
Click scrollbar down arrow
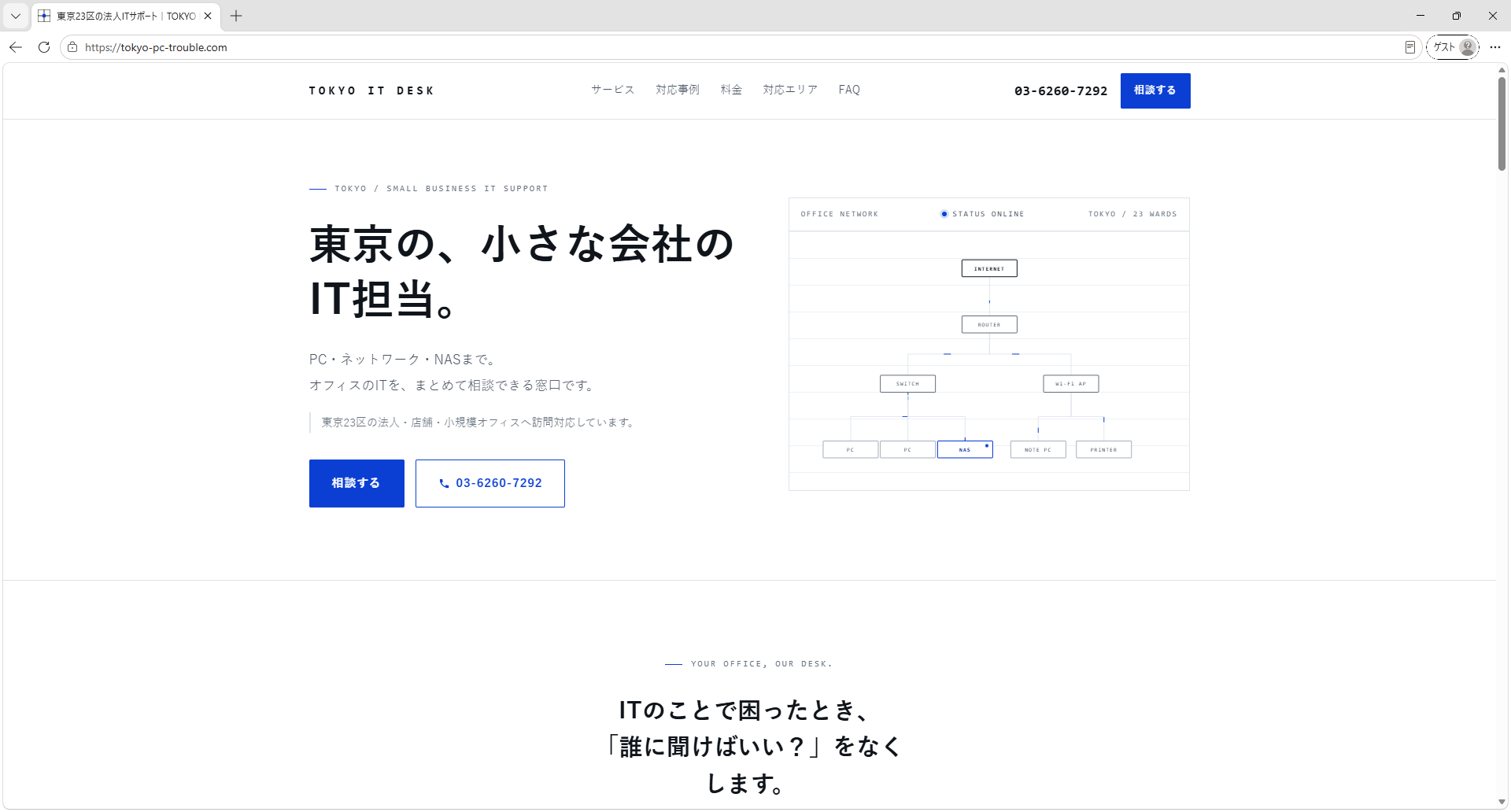[x=1502, y=802]
